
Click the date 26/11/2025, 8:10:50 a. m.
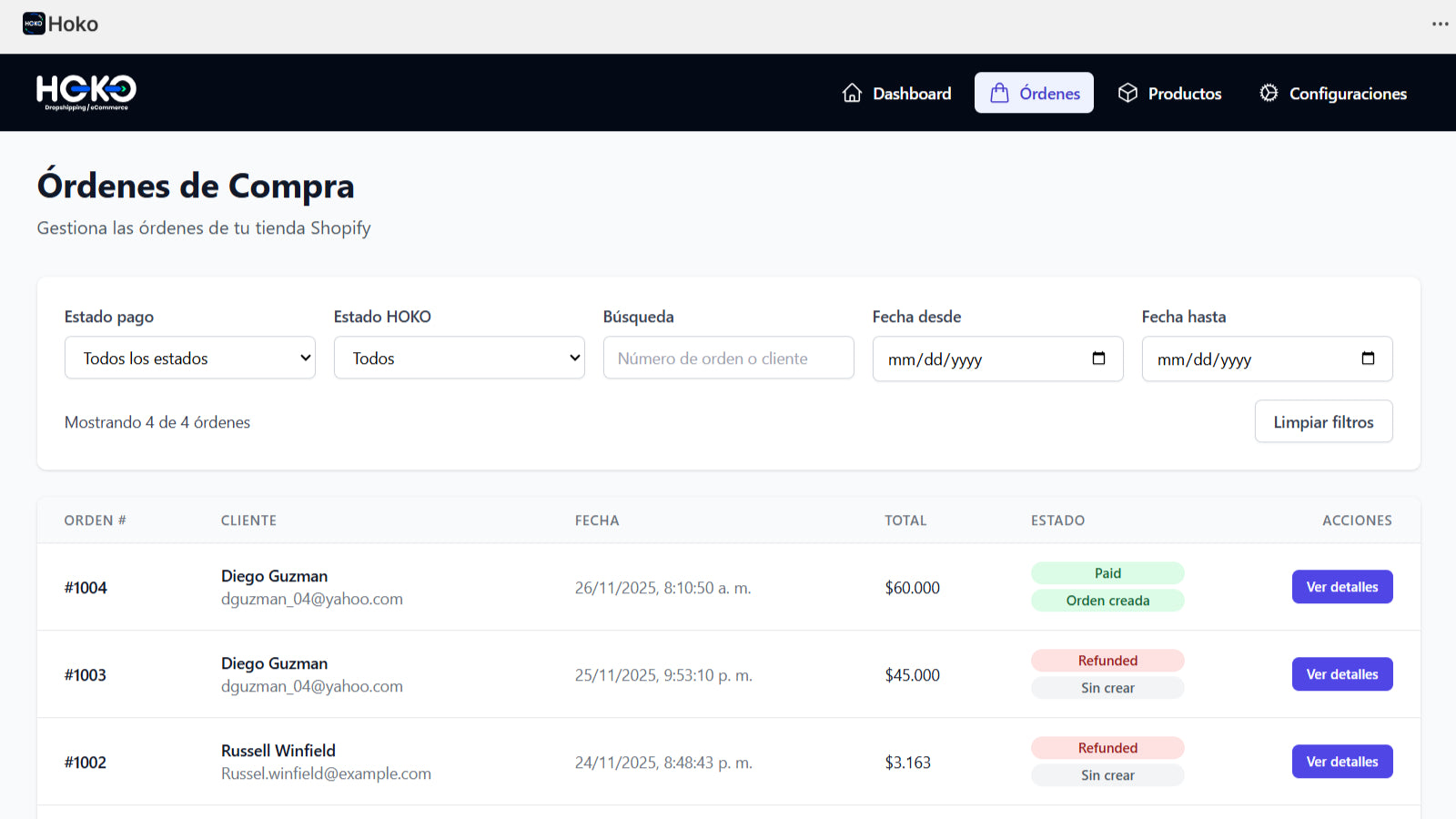tap(663, 588)
